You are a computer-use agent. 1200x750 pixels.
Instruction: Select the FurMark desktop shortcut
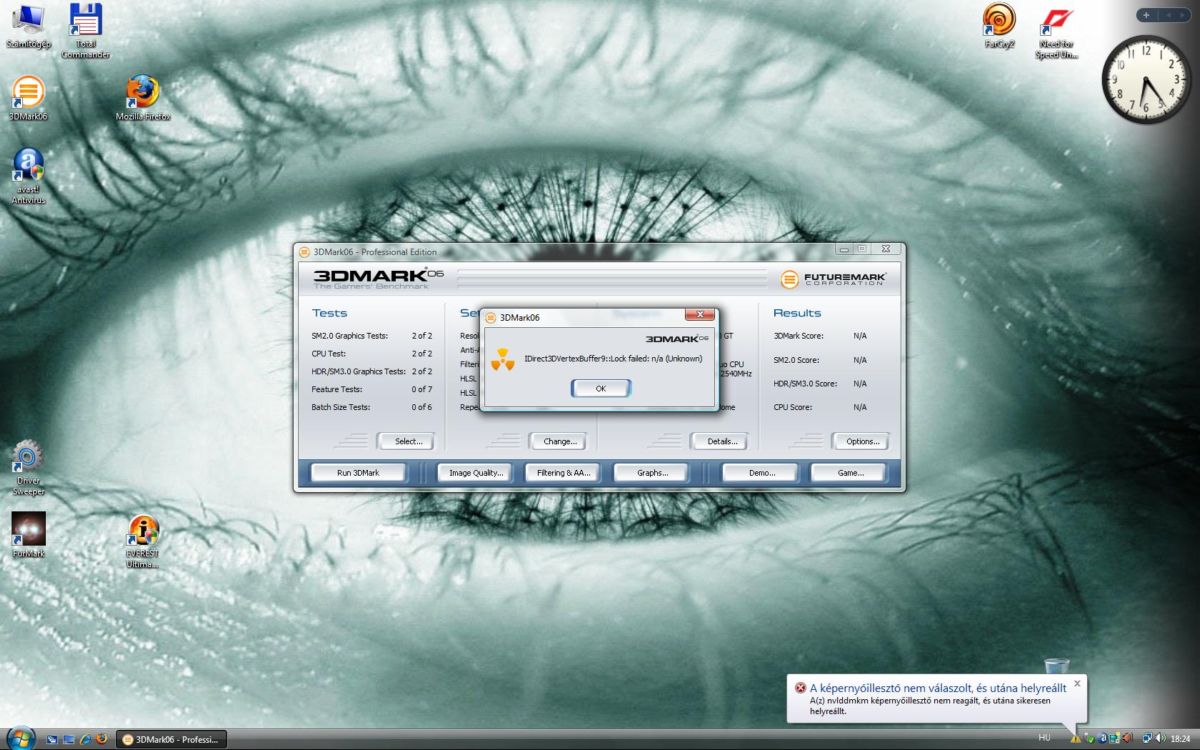tap(28, 535)
